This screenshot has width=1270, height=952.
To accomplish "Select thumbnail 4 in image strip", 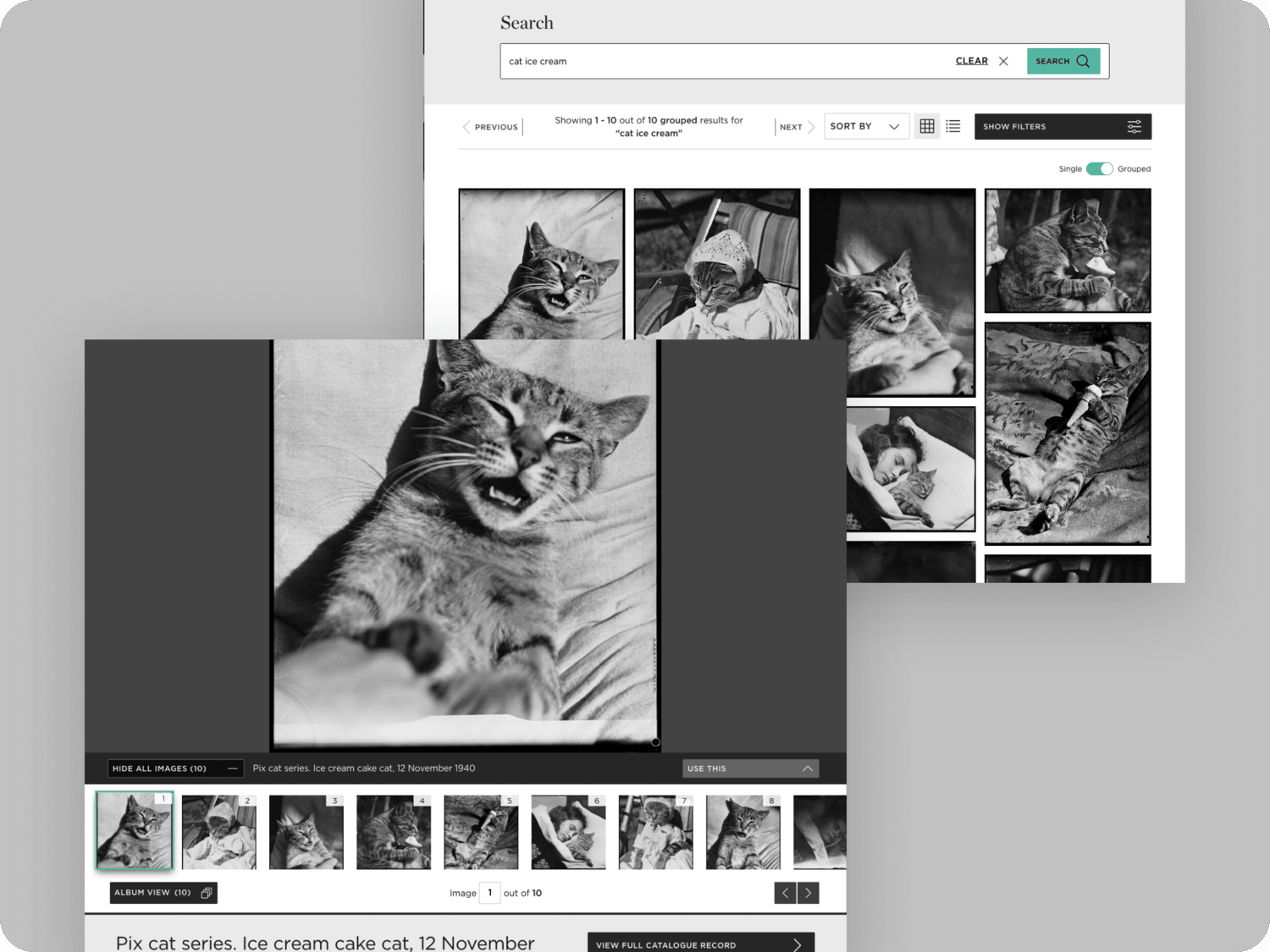I will pyautogui.click(x=393, y=832).
